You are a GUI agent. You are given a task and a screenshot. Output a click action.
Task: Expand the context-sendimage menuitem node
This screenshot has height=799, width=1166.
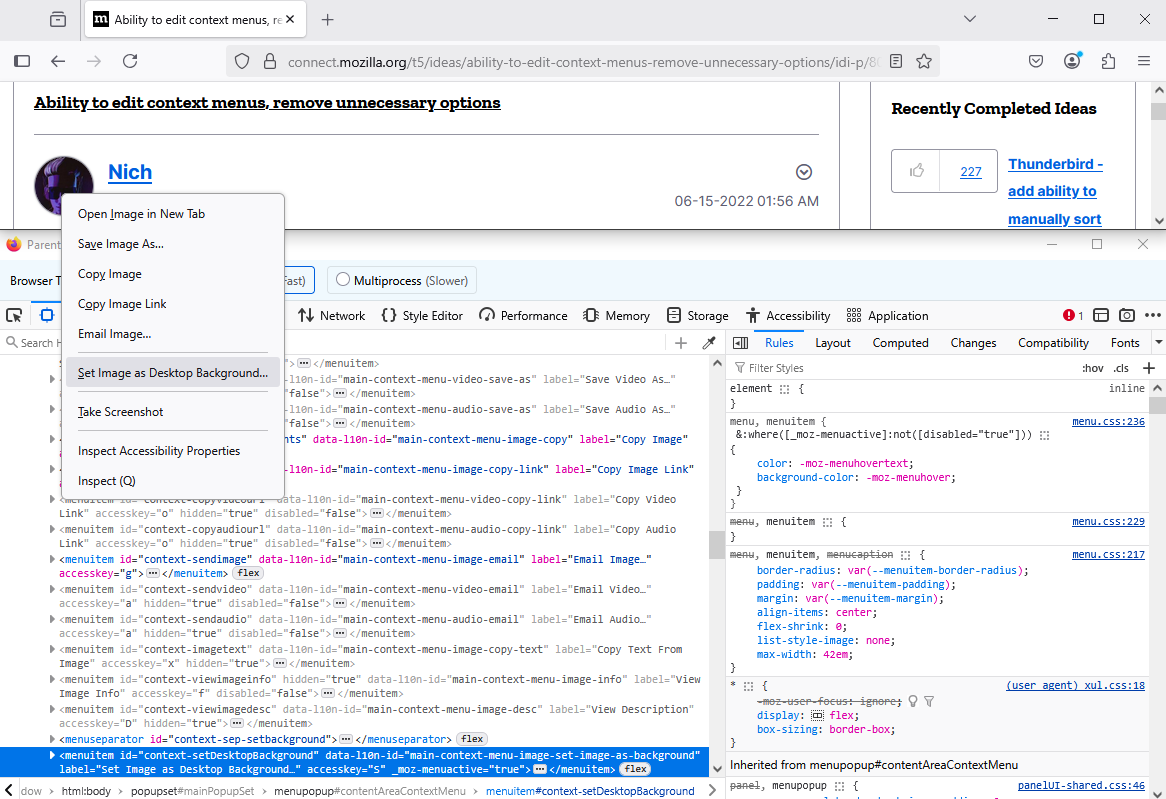click(53, 560)
